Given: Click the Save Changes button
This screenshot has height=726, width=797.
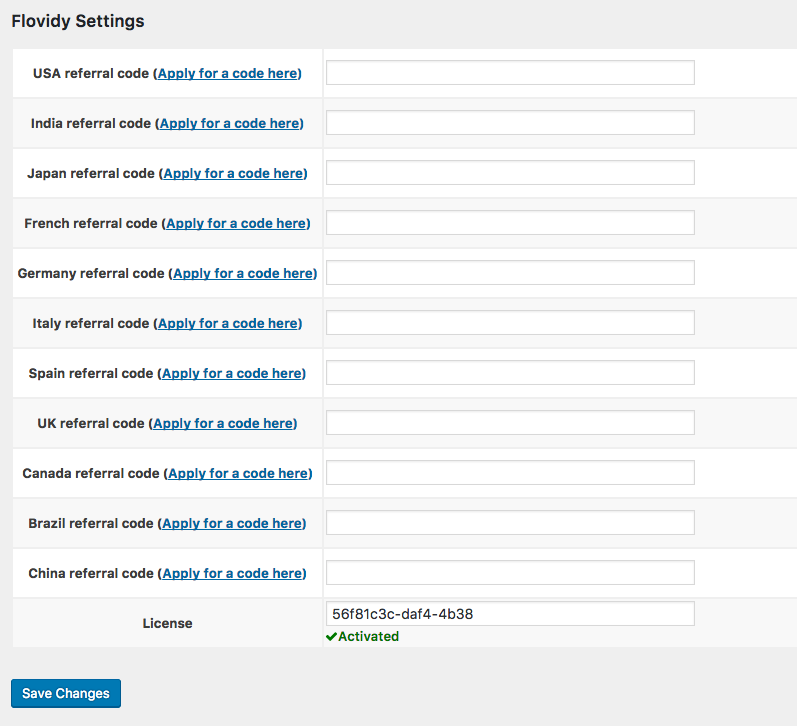Looking at the screenshot, I should [x=66, y=693].
